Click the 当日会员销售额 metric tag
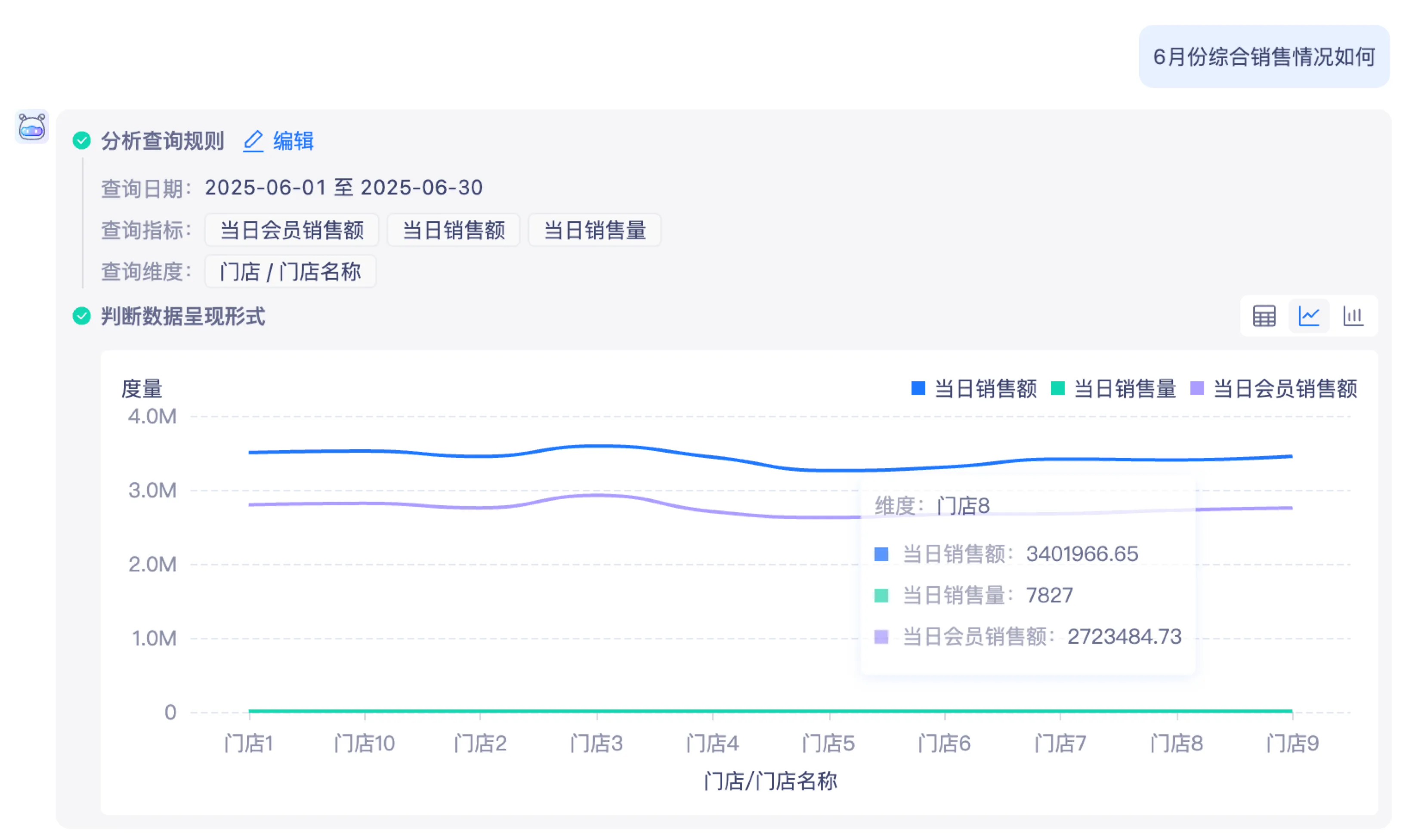The width and height of the screenshot is (1403, 840). 291,230
